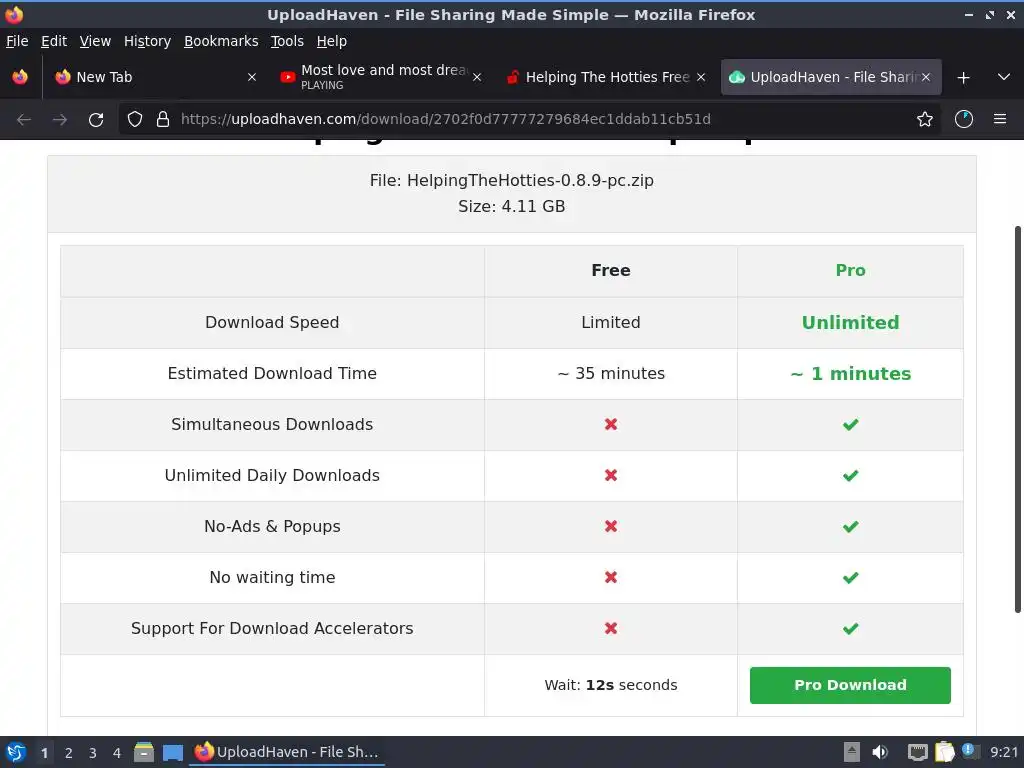The image size is (1024, 768).
Task: Bookmark this page with star icon
Action: (925, 119)
